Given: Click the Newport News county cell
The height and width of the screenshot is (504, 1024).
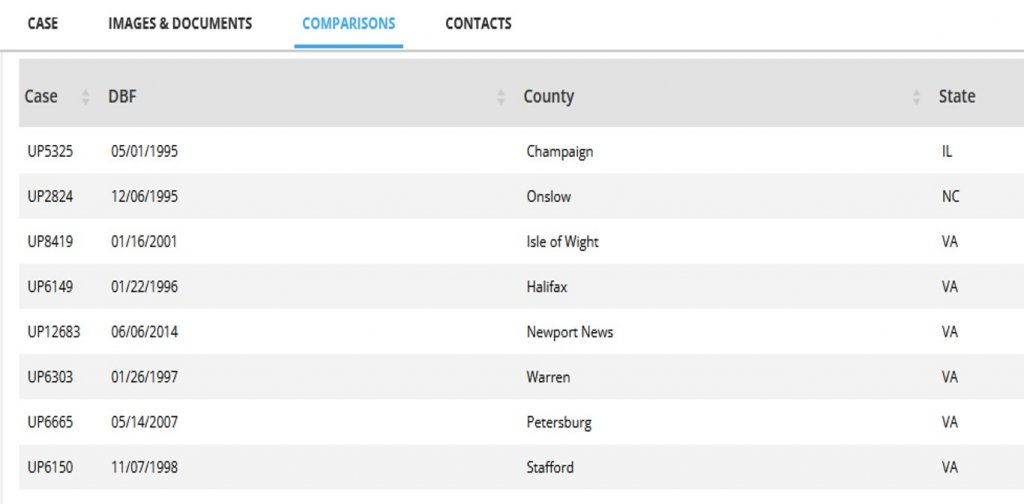Looking at the screenshot, I should click(569, 332).
